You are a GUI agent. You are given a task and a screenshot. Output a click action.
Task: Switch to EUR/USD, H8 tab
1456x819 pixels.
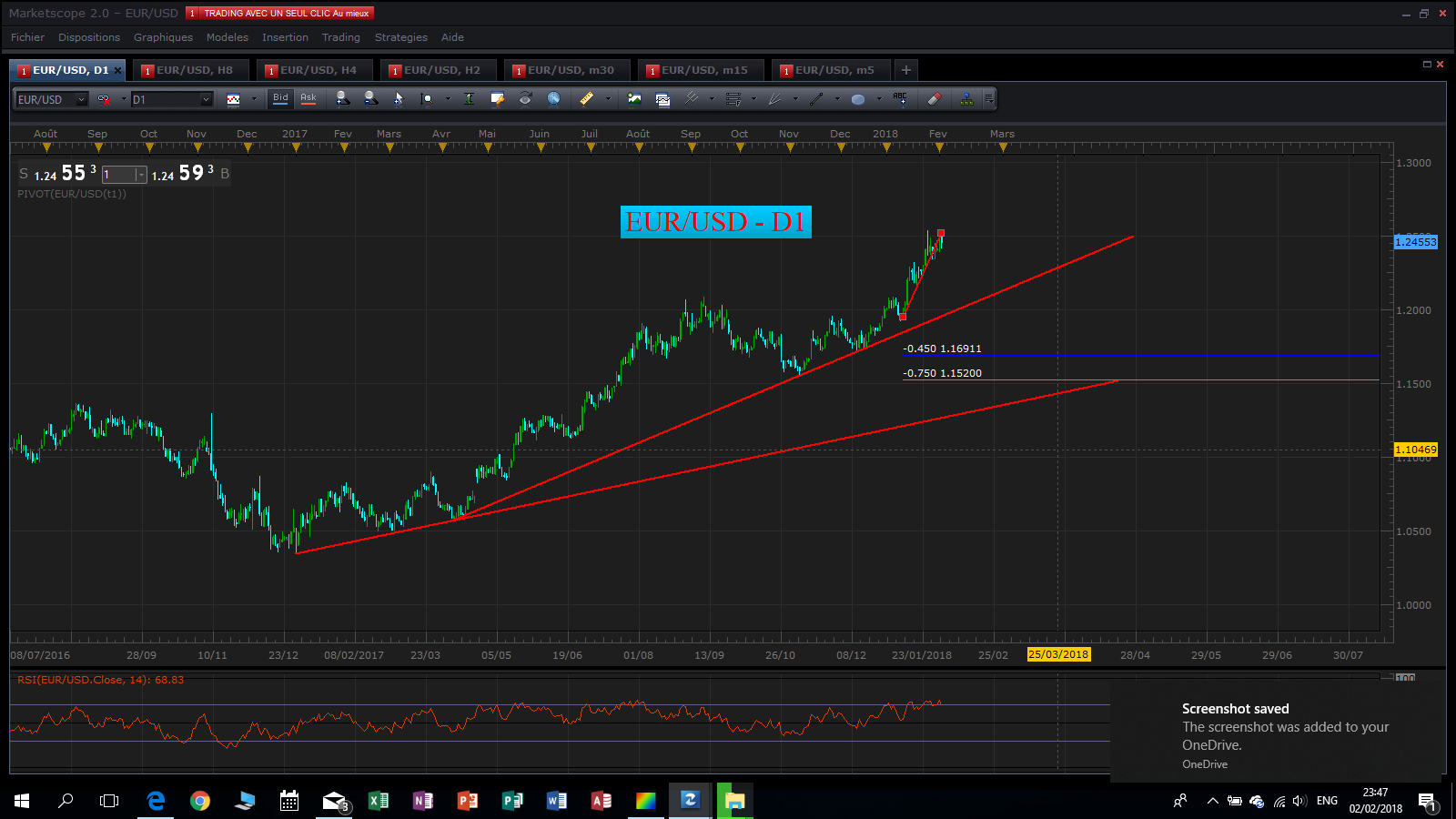click(191, 70)
